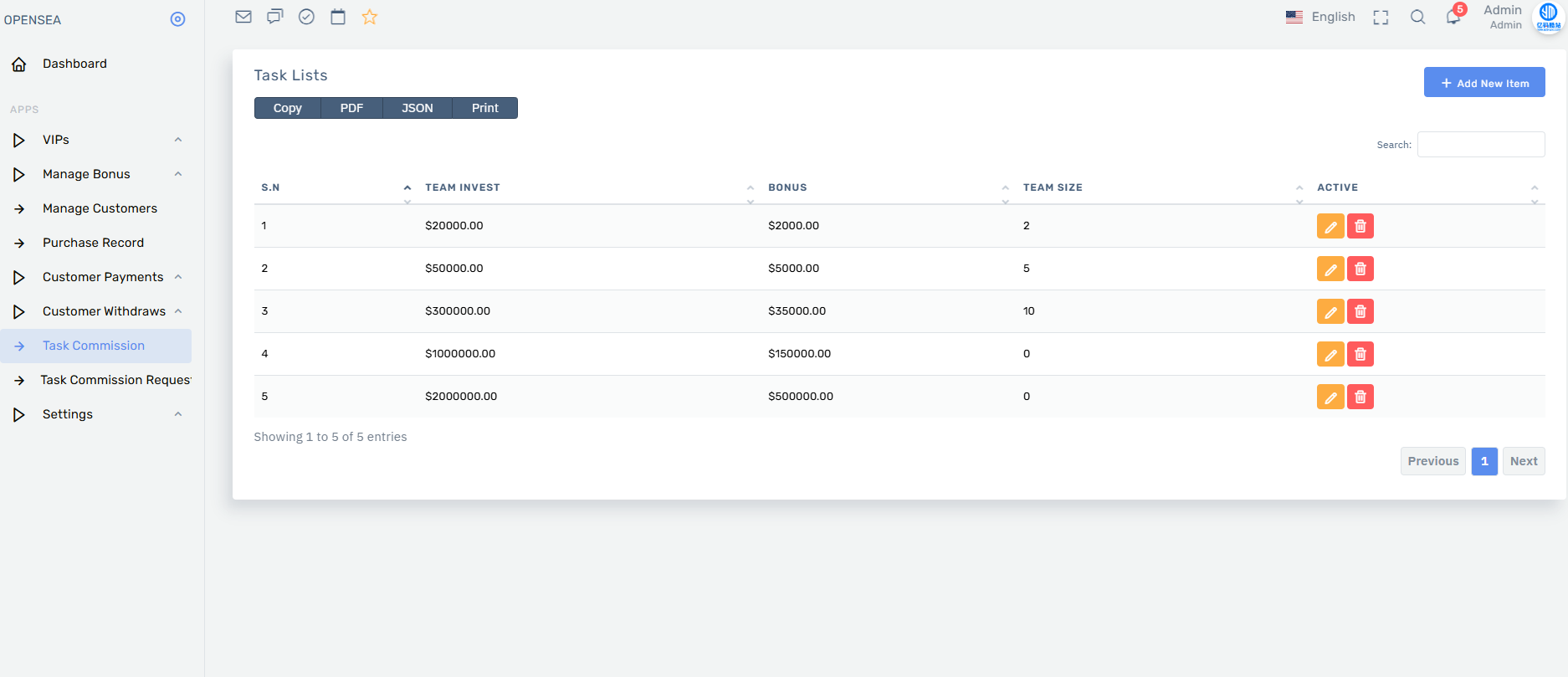The width and height of the screenshot is (1568, 677).
Task: Edit the $20000.00 team invest row
Action: pos(1330,226)
